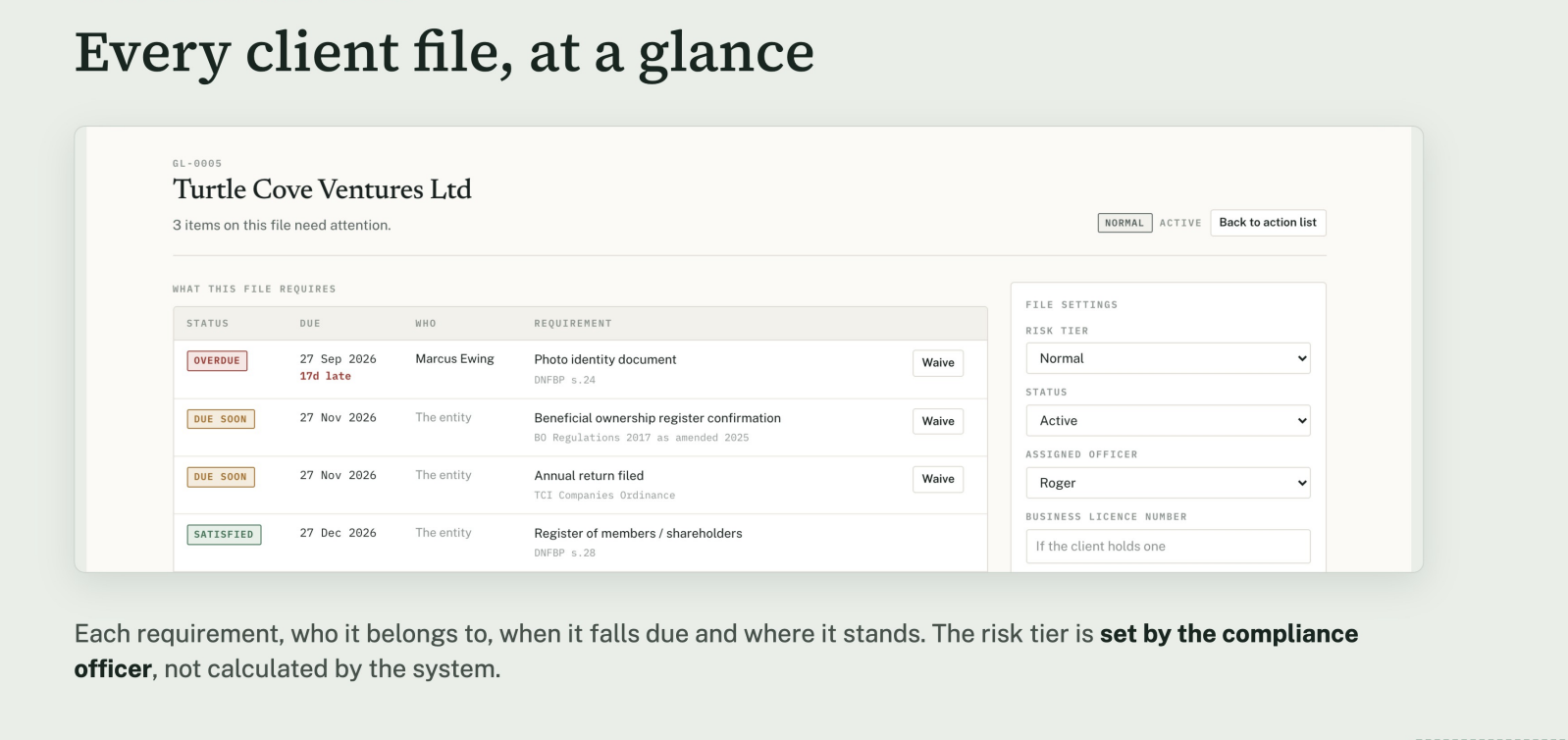Click the '3 items on this file need attention' text
Image resolution: width=1568 pixels, height=740 pixels.
coord(282,226)
